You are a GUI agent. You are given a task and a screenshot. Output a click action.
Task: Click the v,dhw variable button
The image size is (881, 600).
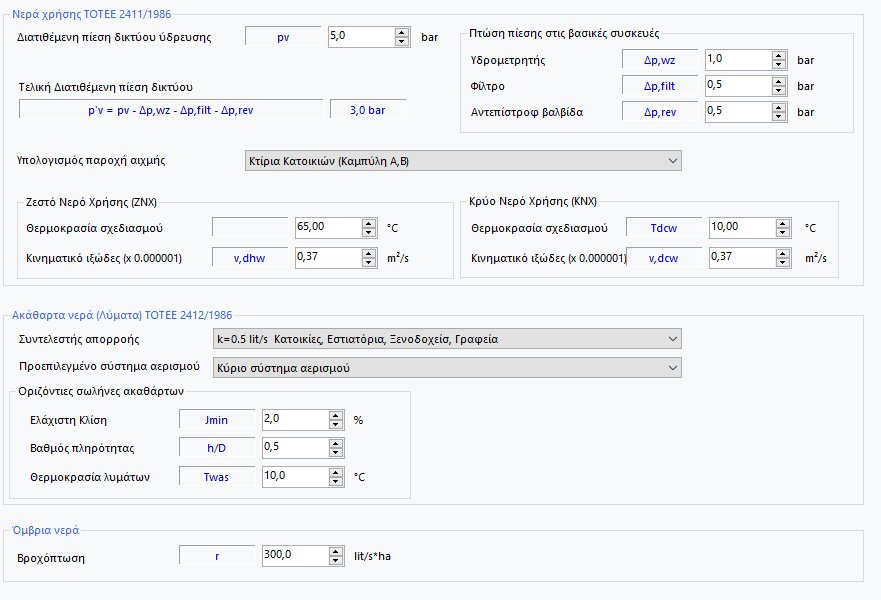pyautogui.click(x=248, y=257)
